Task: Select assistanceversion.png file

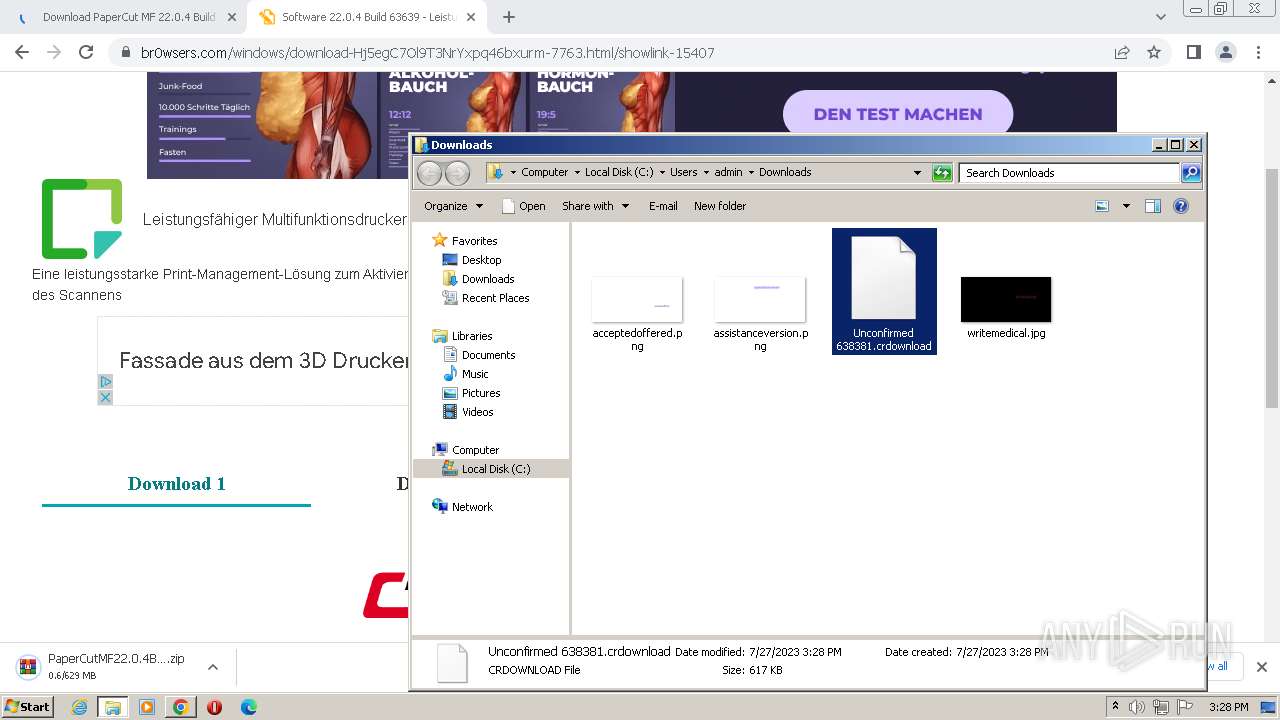Action: tap(760, 314)
